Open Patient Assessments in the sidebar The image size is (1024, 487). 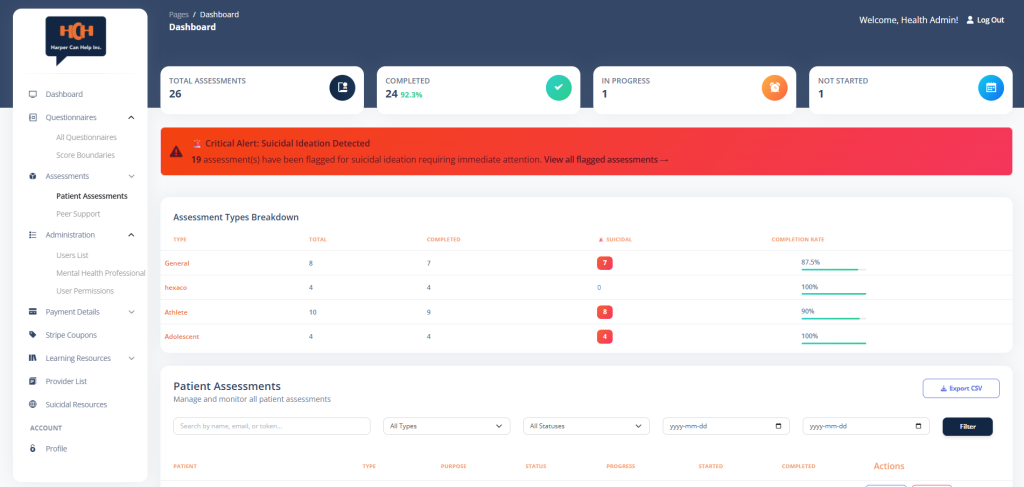point(92,196)
